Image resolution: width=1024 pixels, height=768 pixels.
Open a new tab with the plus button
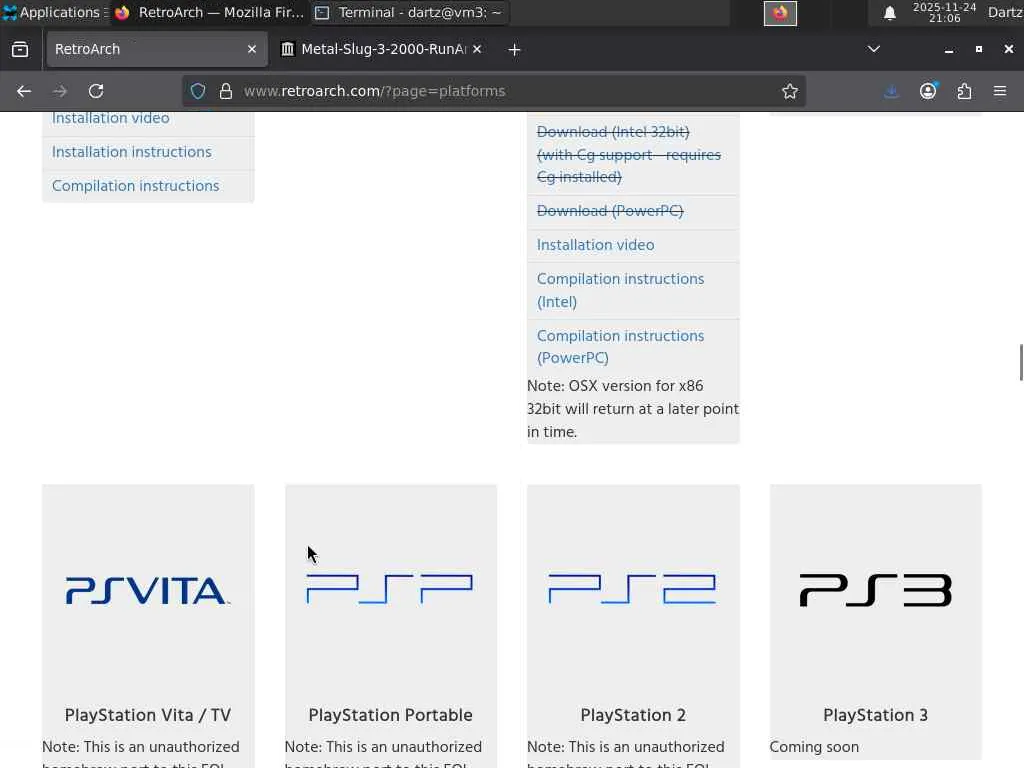pos(515,50)
